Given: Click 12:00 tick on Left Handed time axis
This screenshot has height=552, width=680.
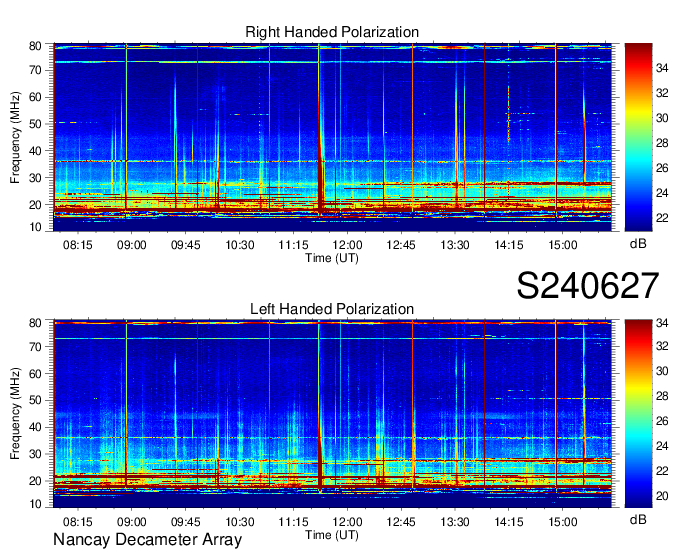Looking at the screenshot, I should [x=347, y=522].
